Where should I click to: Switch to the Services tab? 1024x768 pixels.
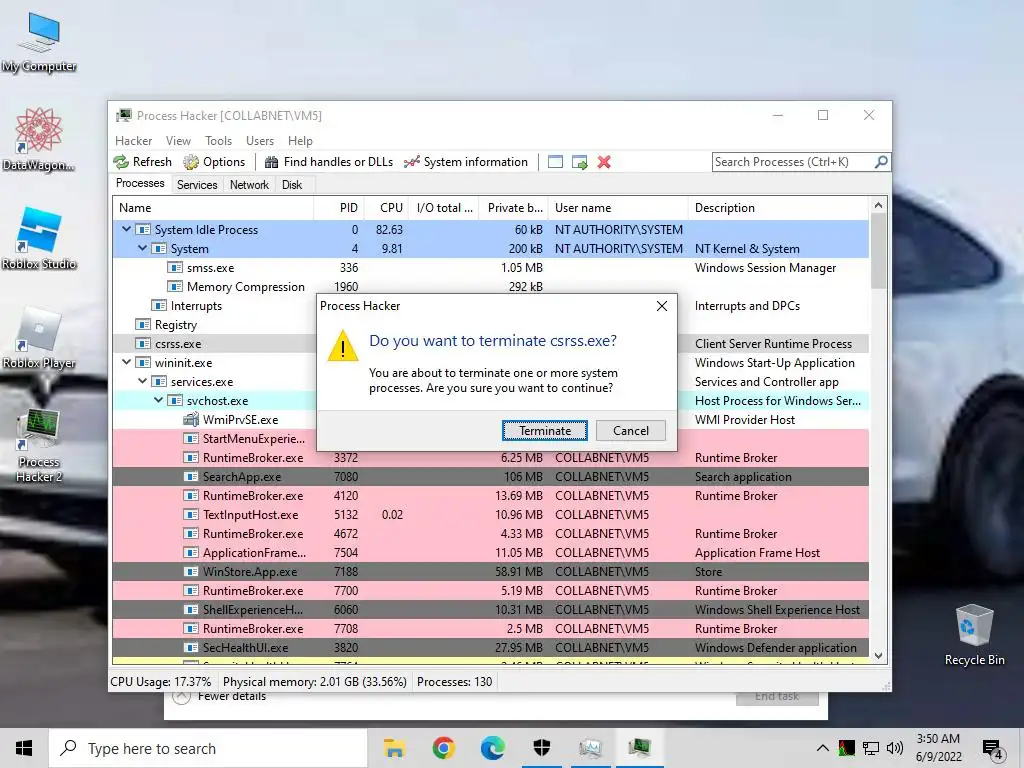(197, 185)
